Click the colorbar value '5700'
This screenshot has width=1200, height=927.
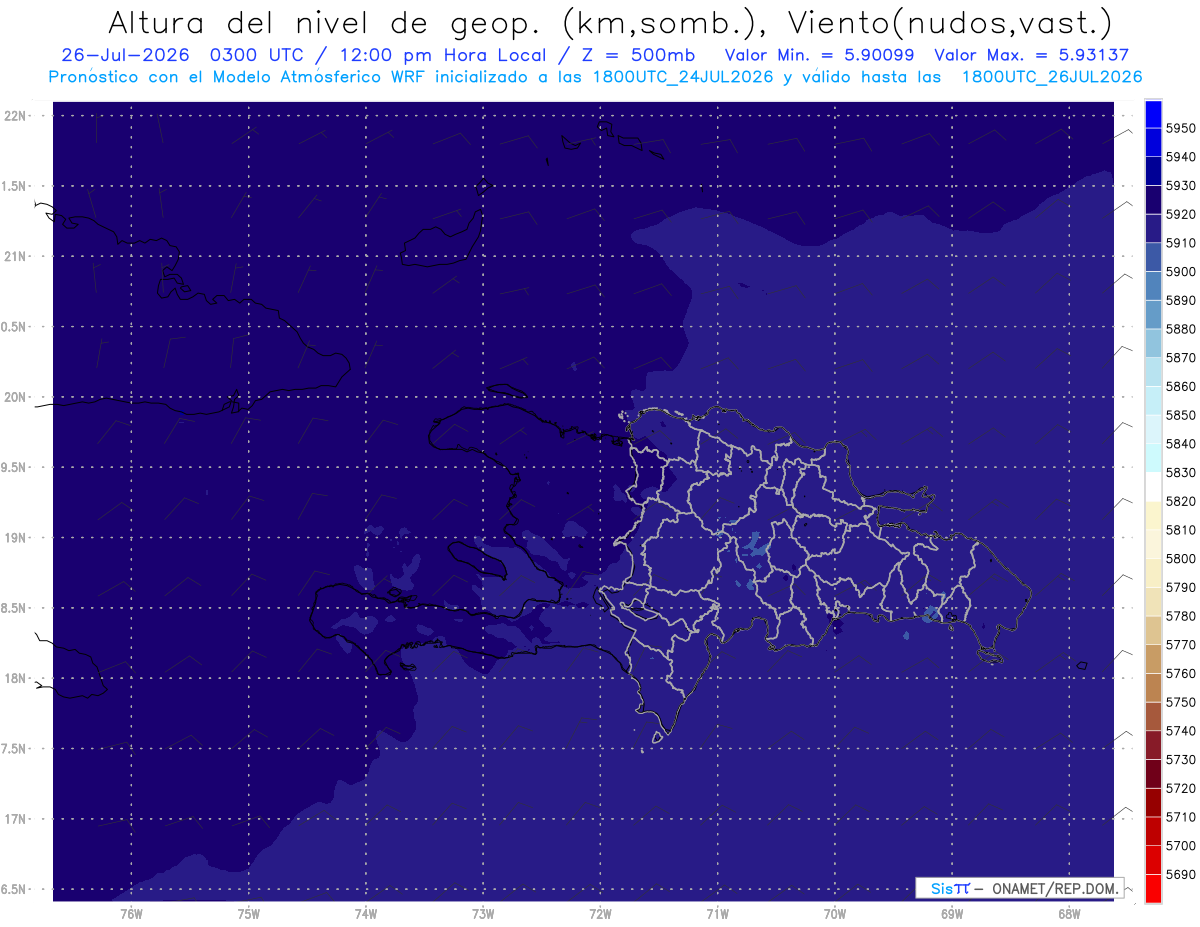(x=1181, y=846)
